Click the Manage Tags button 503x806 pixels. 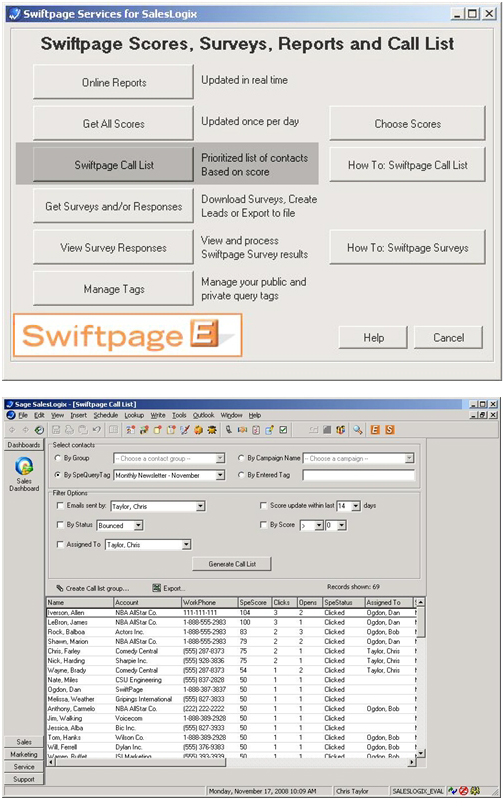pos(114,289)
